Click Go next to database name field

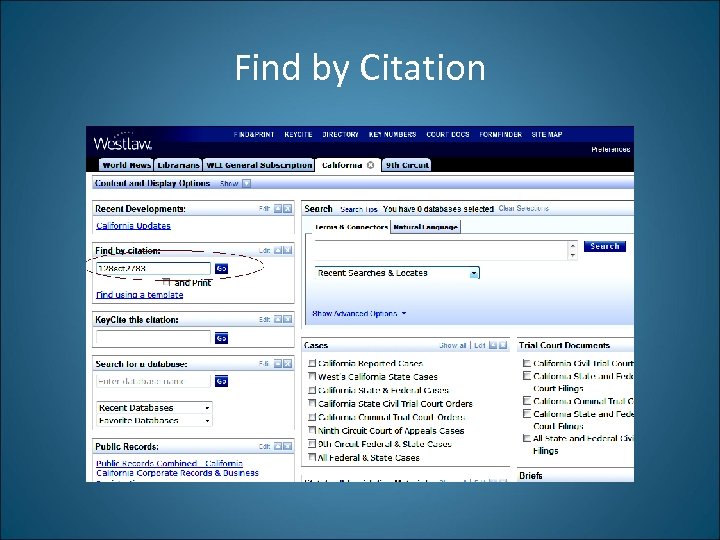click(221, 381)
